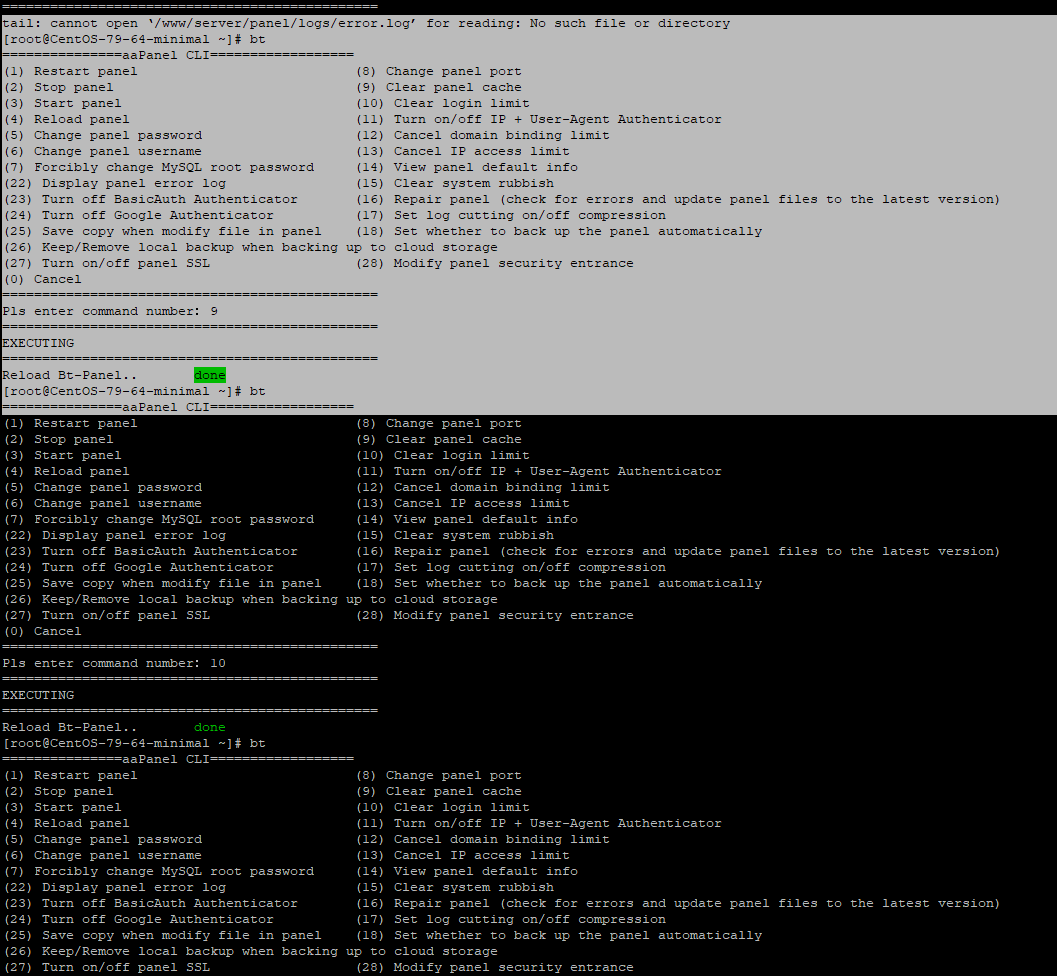Click '(14) View panel default info' in gray menu
This screenshot has width=1057, height=976.
pyautogui.click(x=467, y=167)
